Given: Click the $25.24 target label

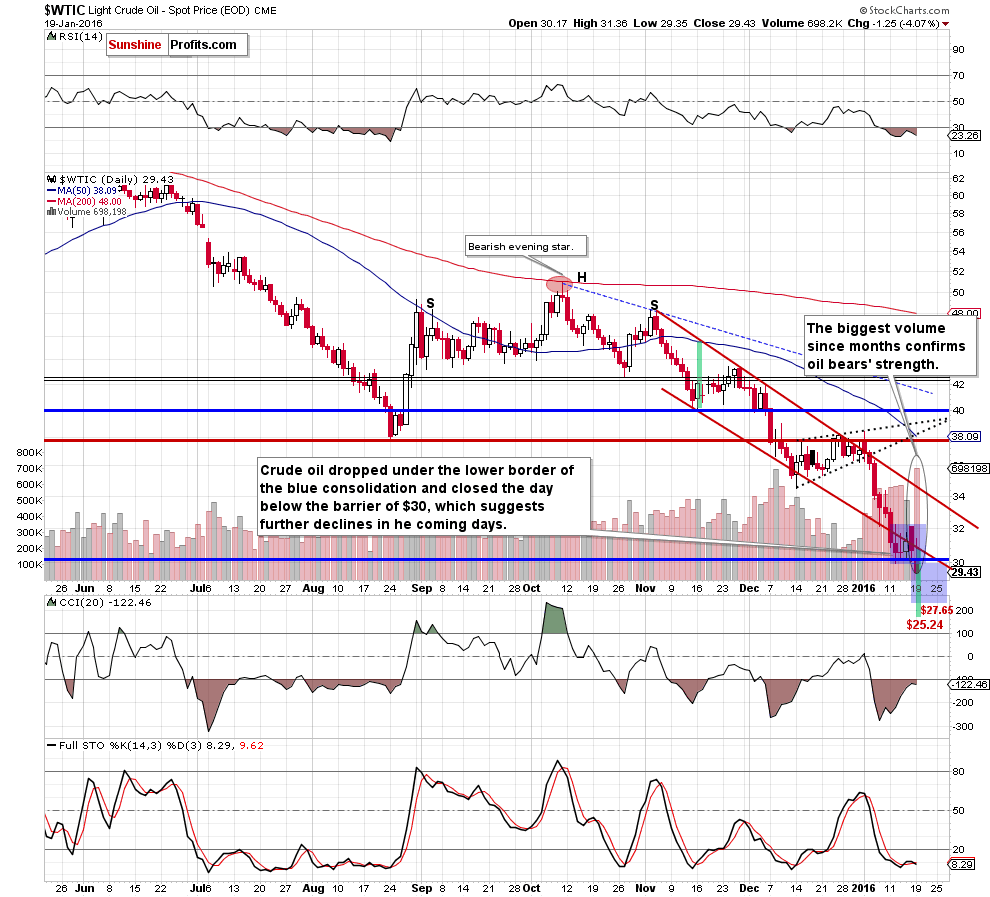Looking at the screenshot, I should pyautogui.click(x=924, y=624).
